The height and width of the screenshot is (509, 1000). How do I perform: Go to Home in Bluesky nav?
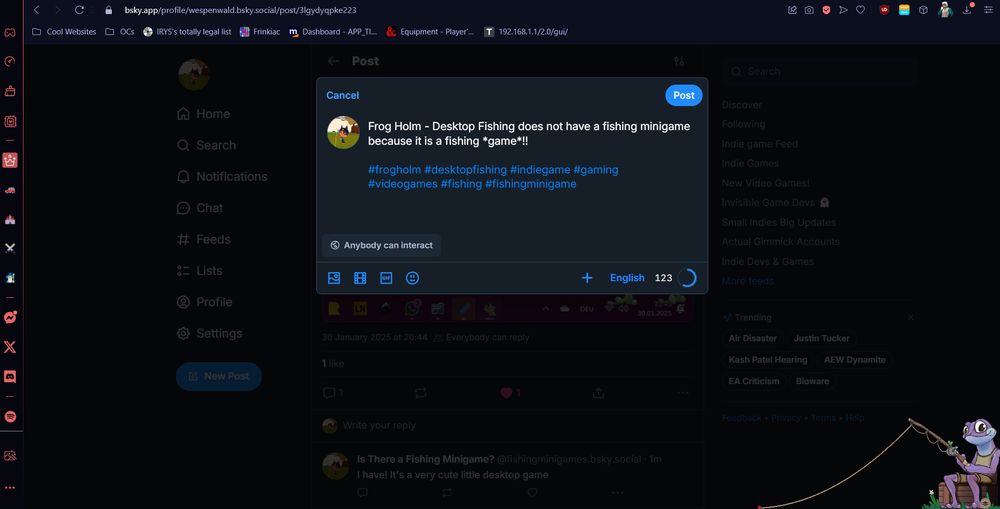pos(203,114)
